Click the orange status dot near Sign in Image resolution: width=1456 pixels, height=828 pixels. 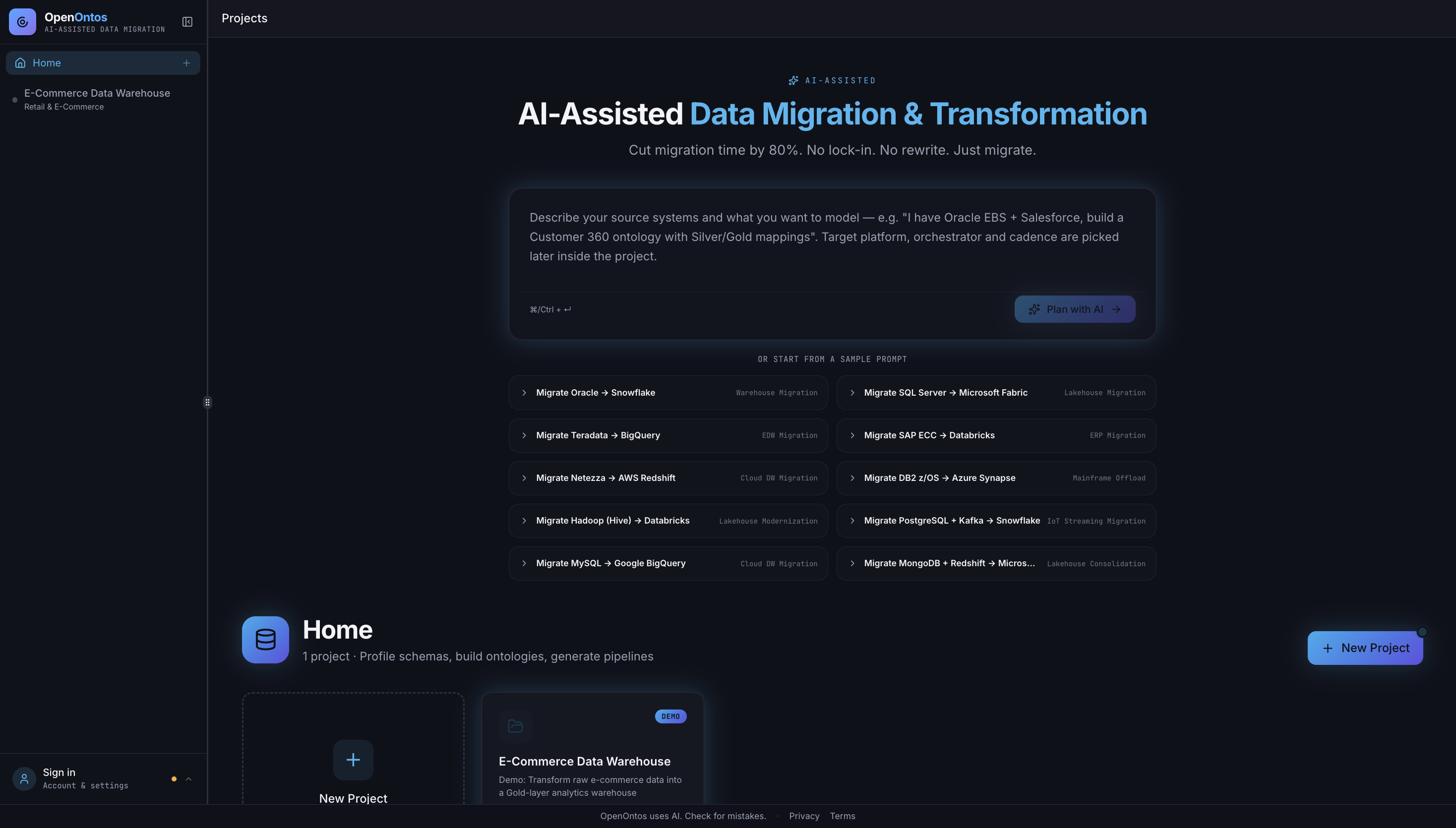(174, 779)
